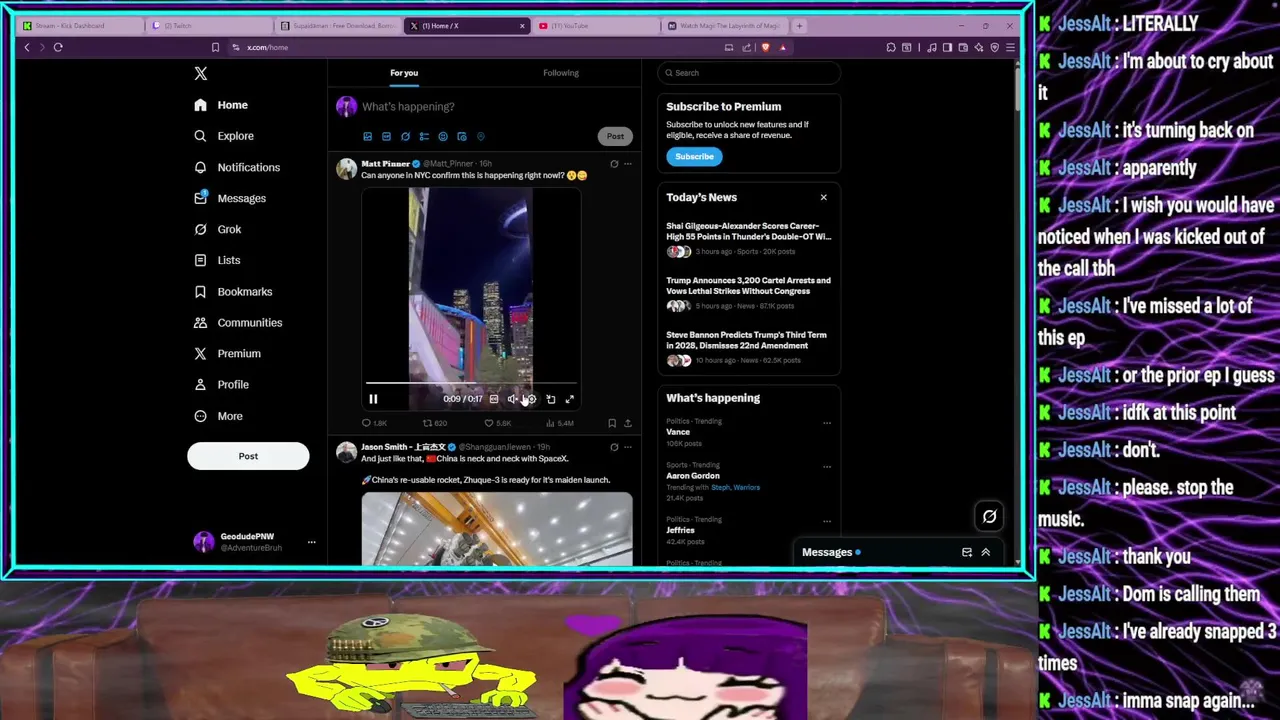
Task: Switch to the Following tab
Action: pyautogui.click(x=561, y=72)
